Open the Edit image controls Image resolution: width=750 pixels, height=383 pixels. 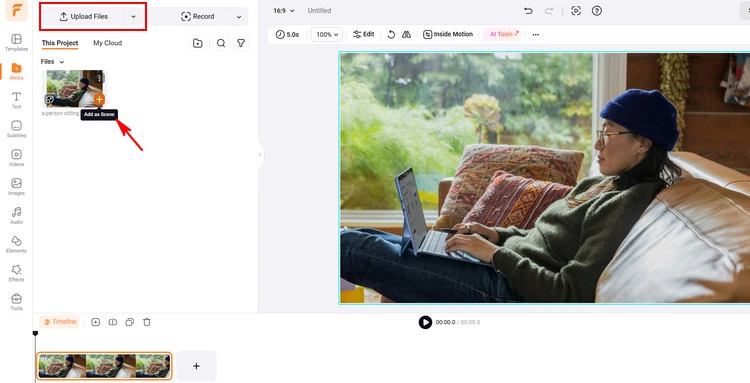tap(364, 34)
